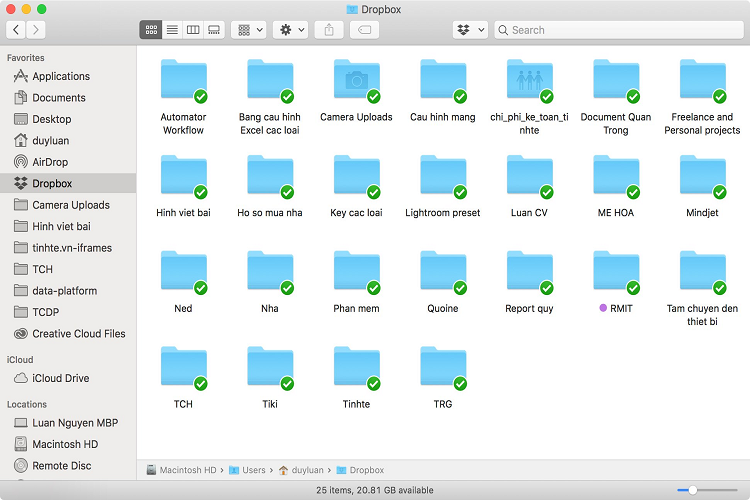The image size is (750, 500).
Task: Select Dropbox in the sidebar
Action: pyautogui.click(x=68, y=183)
